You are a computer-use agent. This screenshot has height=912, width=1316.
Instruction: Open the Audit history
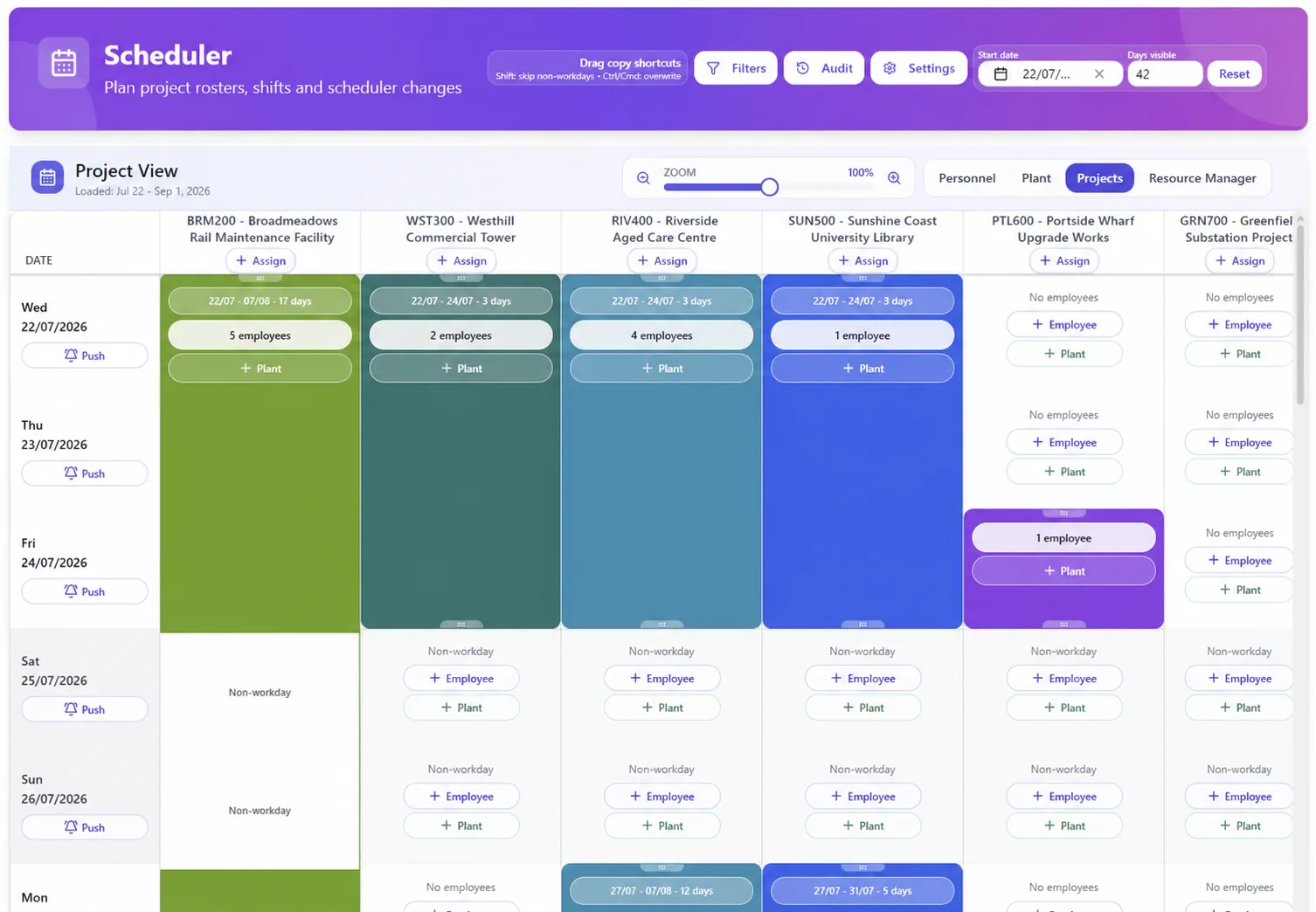(x=824, y=68)
